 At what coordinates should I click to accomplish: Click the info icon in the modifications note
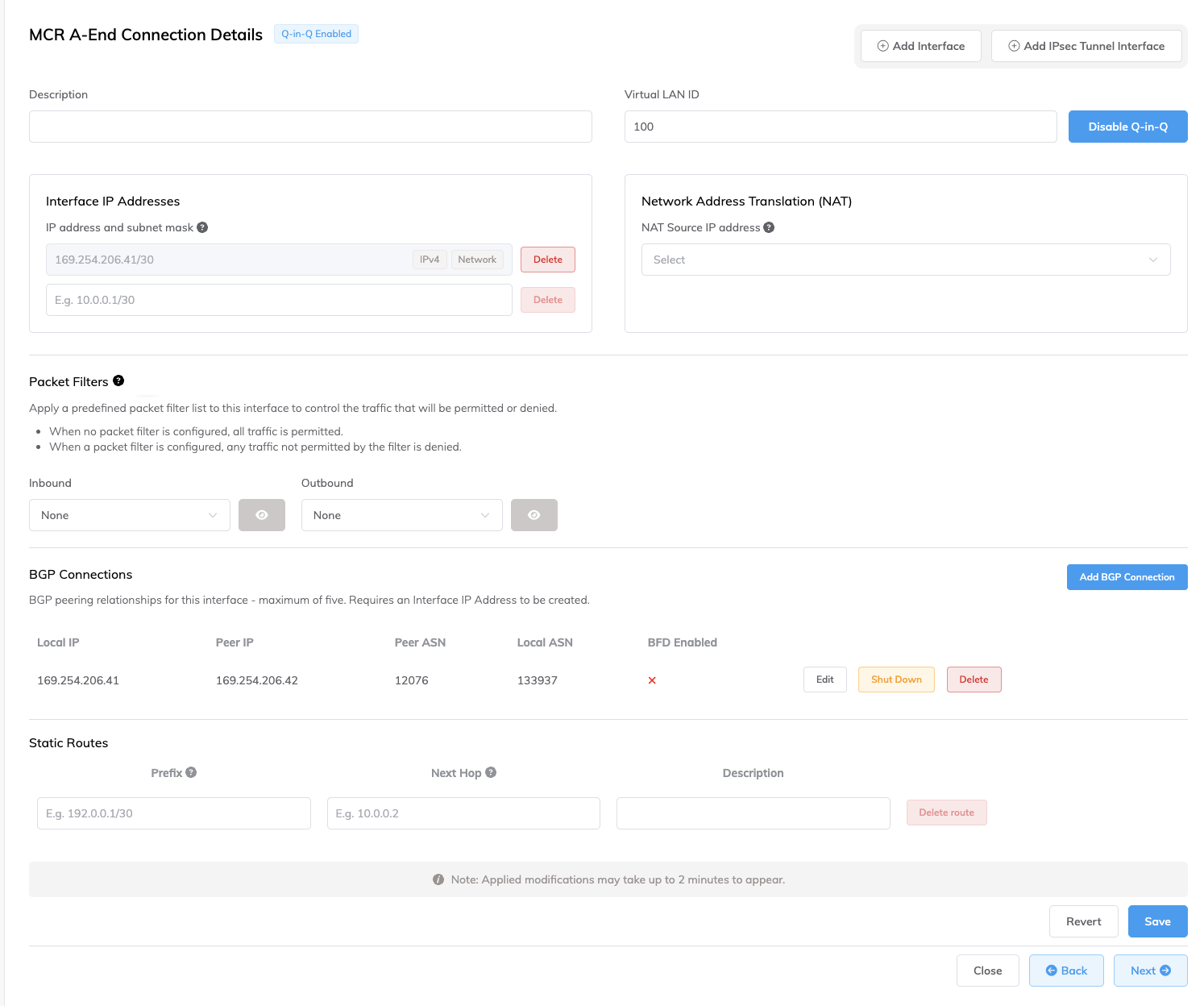pos(438,879)
